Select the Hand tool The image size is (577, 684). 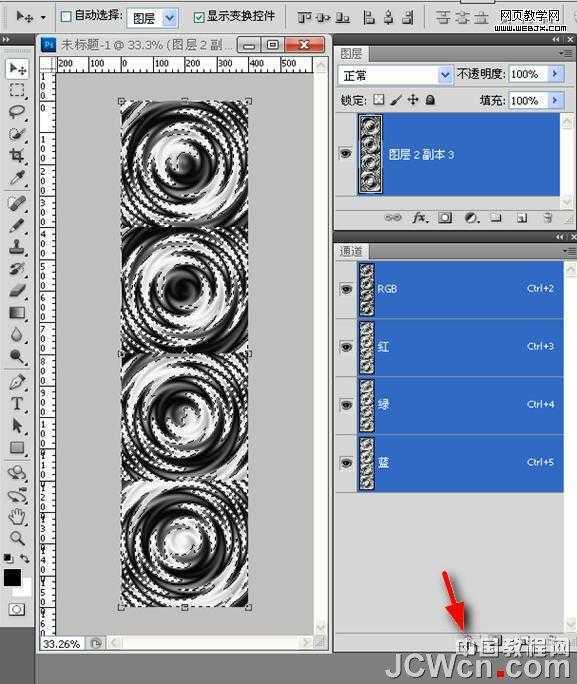coord(17,517)
